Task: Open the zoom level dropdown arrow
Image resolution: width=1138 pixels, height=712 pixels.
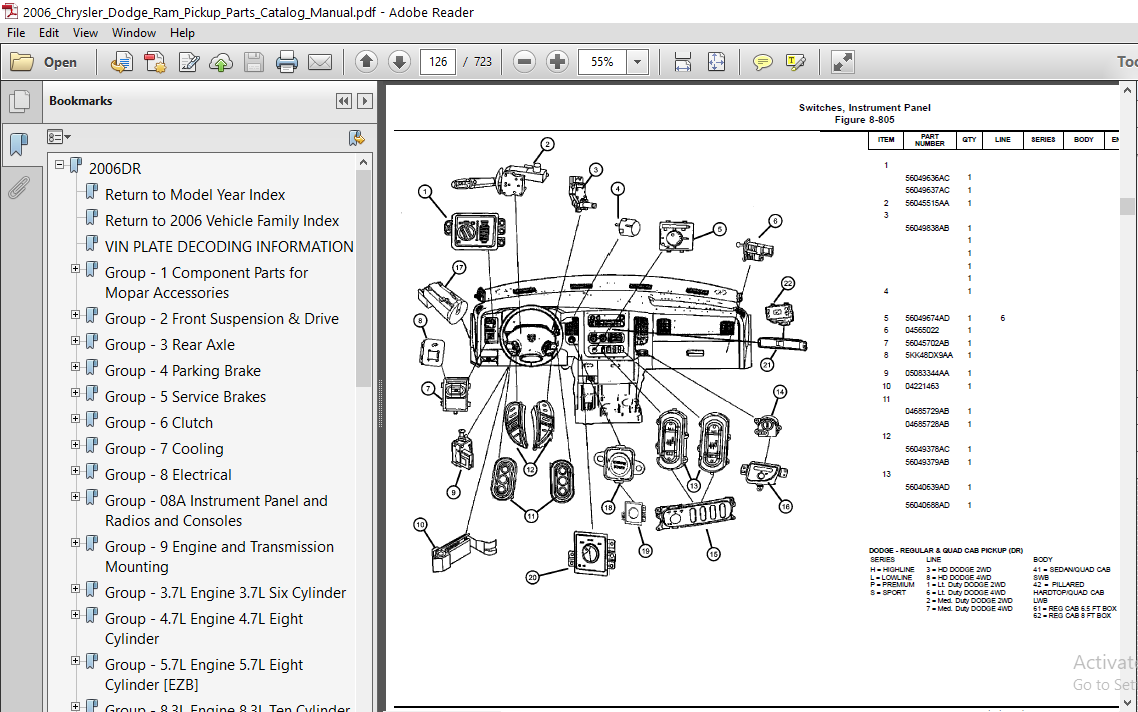Action: coord(637,62)
